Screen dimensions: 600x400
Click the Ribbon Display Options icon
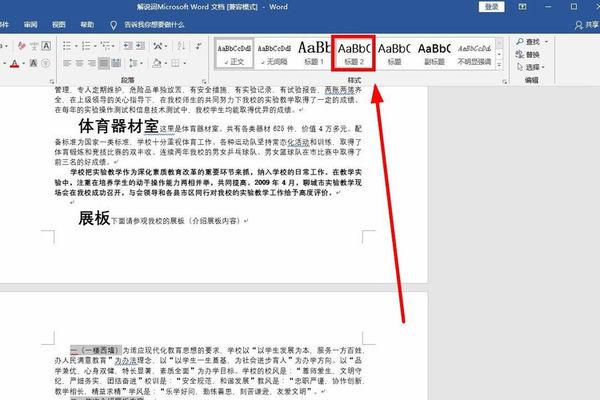click(x=522, y=7)
